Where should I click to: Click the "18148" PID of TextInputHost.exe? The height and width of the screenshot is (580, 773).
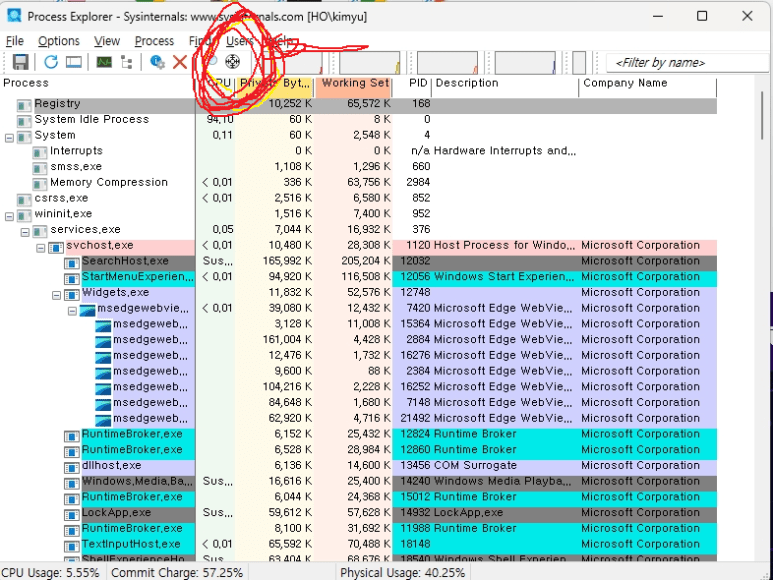click(x=415, y=545)
